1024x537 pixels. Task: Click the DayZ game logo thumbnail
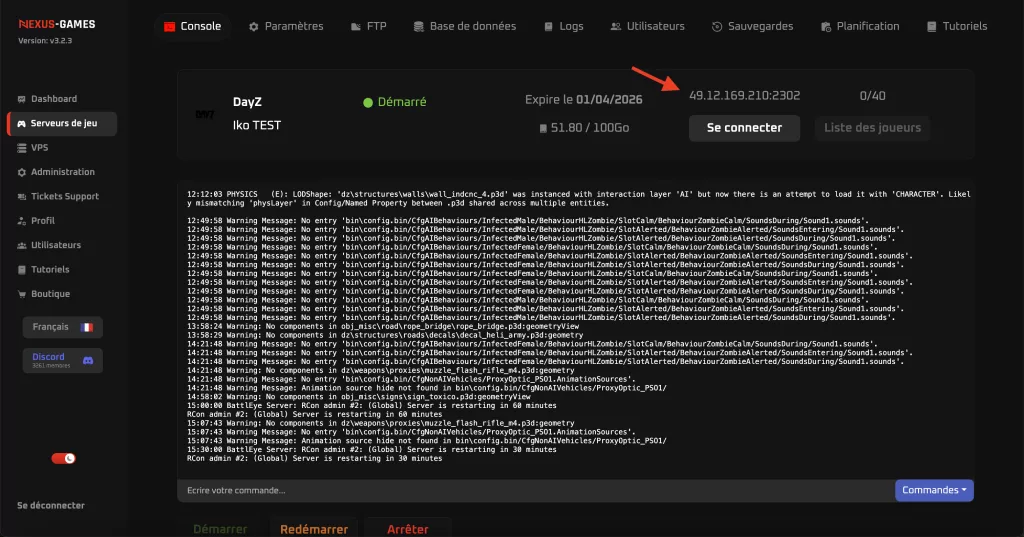[205, 114]
